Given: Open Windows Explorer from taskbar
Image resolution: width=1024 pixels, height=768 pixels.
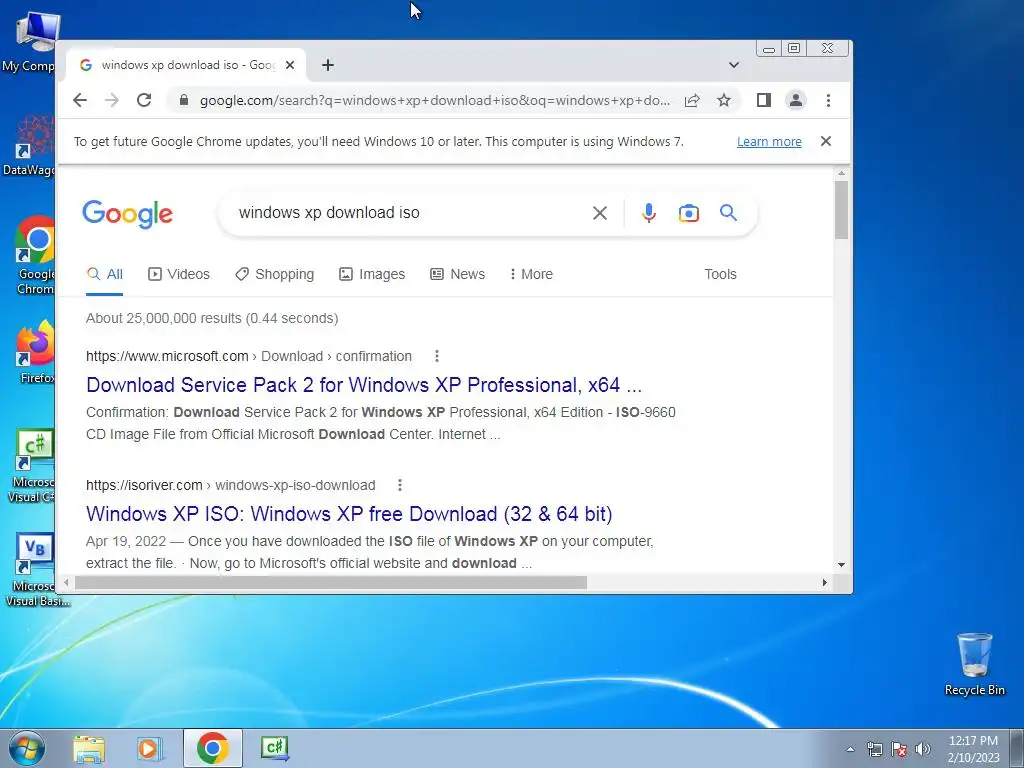Looking at the screenshot, I should (x=89, y=748).
